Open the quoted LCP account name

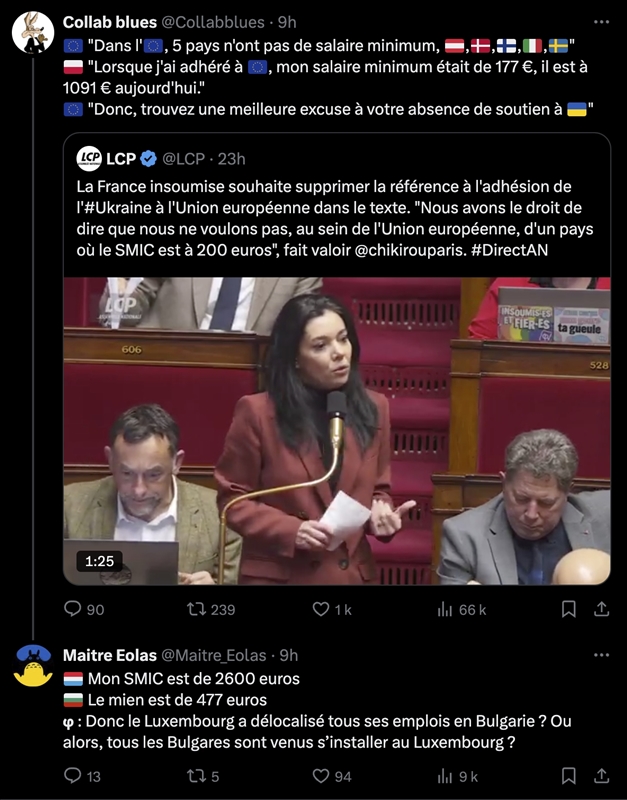coord(121,159)
